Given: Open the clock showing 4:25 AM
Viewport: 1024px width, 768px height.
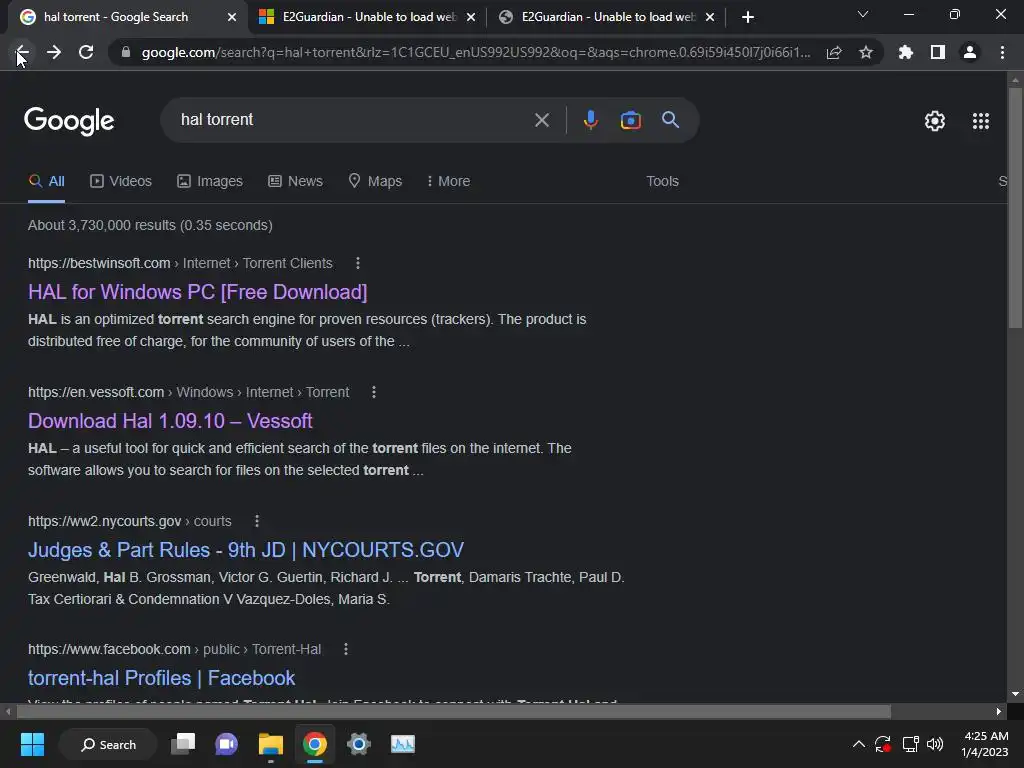Looking at the screenshot, I should click(985, 744).
